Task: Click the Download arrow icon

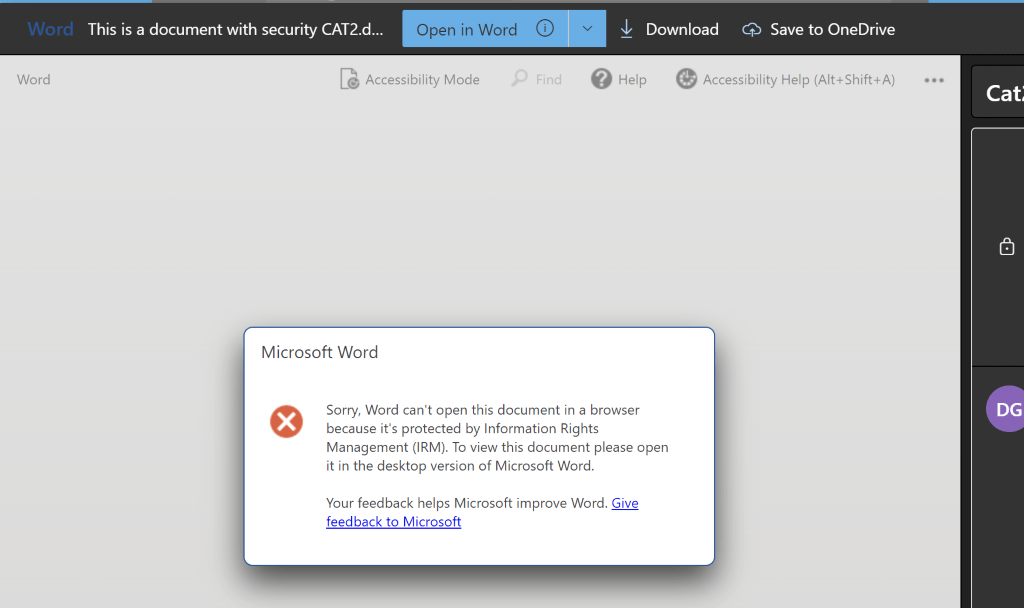Action: (627, 29)
